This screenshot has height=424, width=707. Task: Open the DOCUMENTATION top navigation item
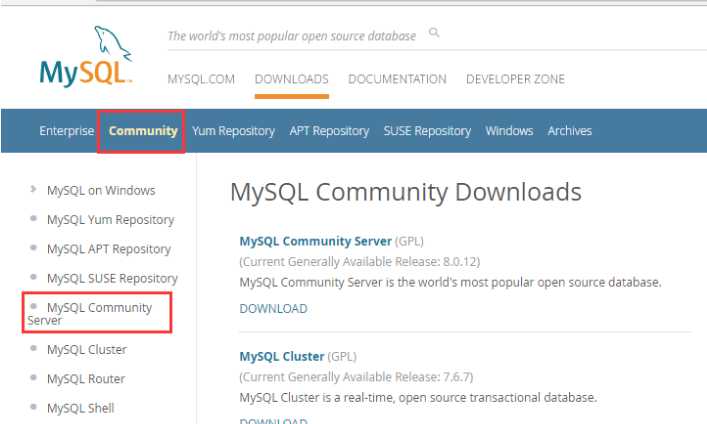[x=397, y=79]
